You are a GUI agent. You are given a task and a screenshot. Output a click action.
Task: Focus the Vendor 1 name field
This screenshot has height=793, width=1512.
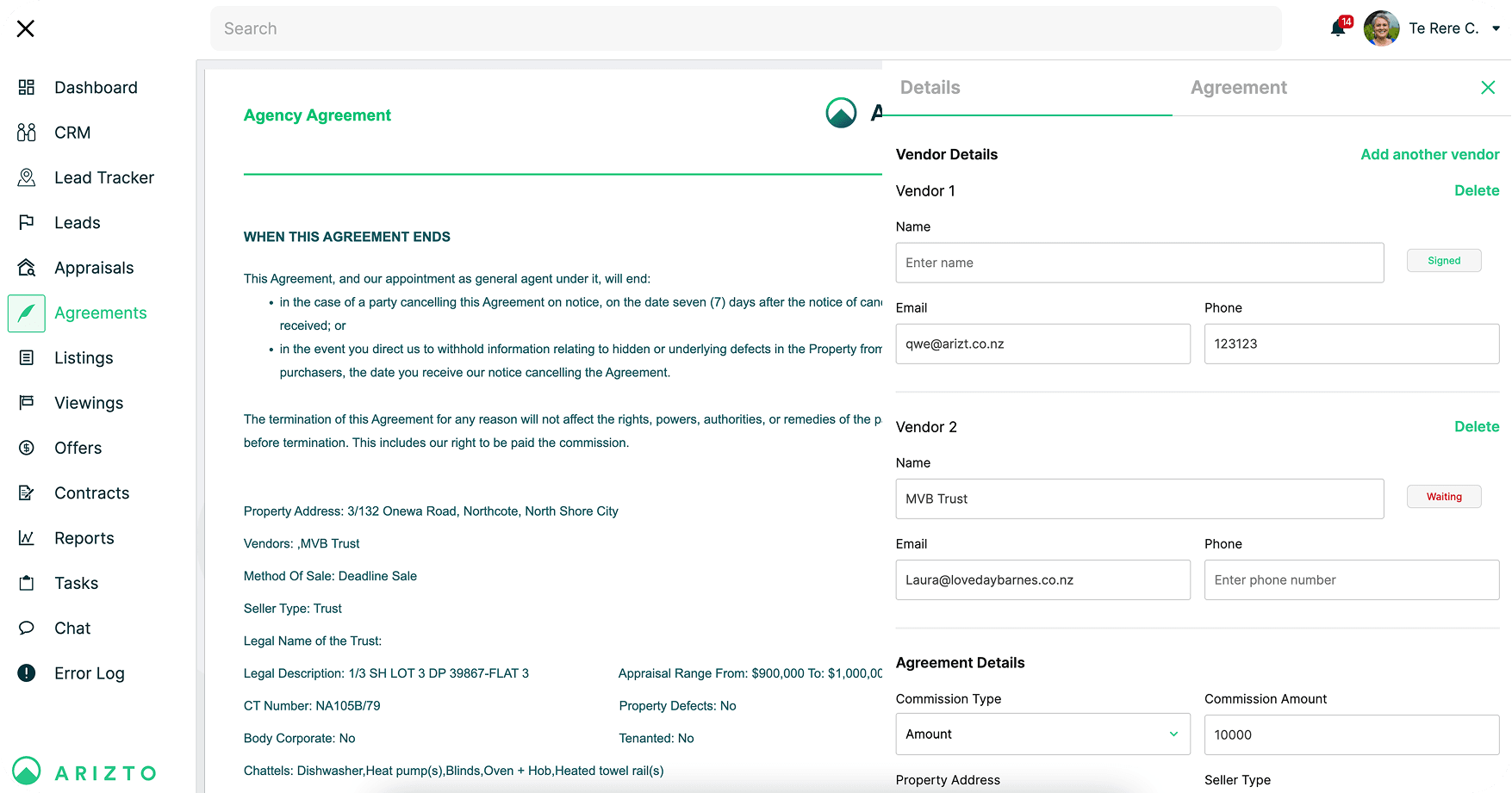tap(1139, 263)
